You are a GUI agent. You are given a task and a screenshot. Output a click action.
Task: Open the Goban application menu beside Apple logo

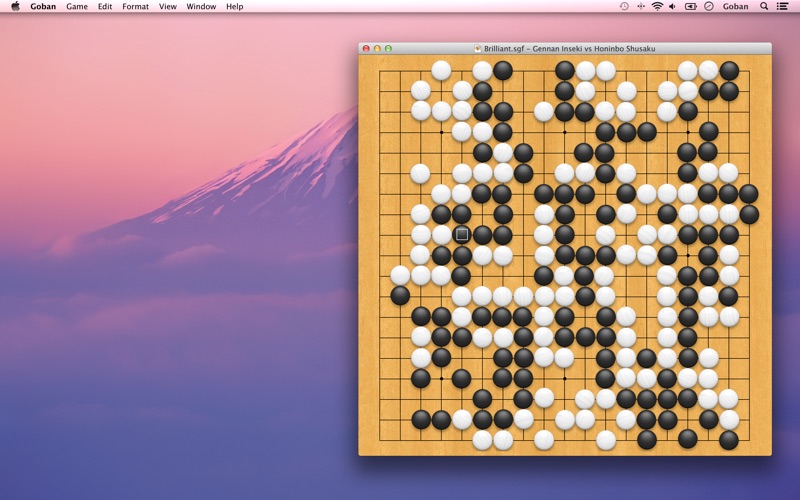click(43, 6)
